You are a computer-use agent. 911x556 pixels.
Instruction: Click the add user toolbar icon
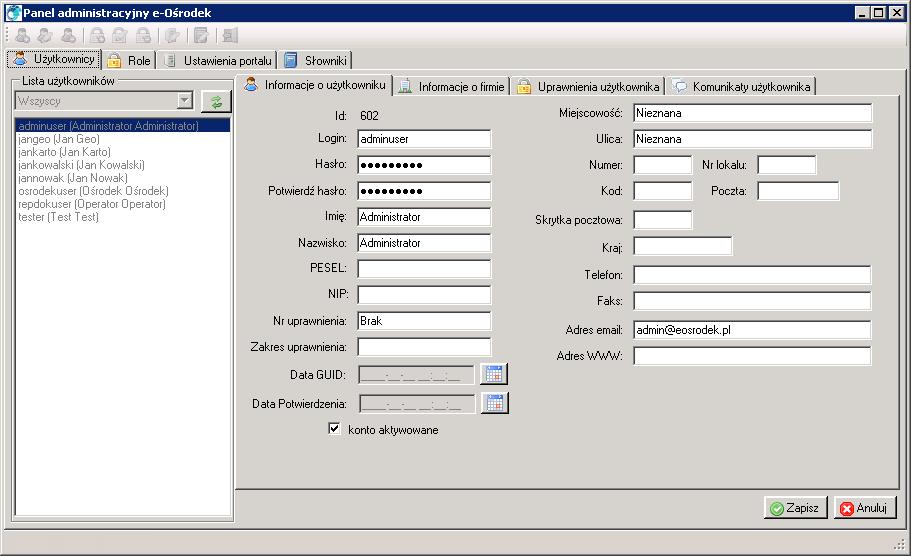(x=23, y=35)
